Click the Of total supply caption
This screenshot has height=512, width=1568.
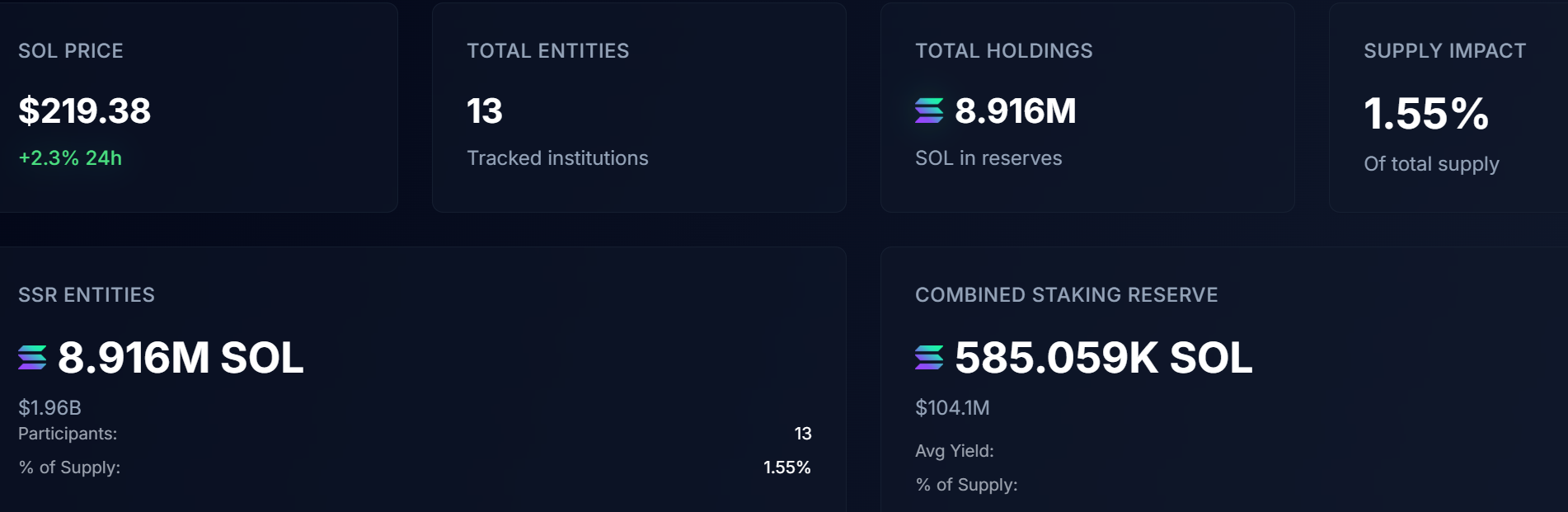pyautogui.click(x=1430, y=164)
